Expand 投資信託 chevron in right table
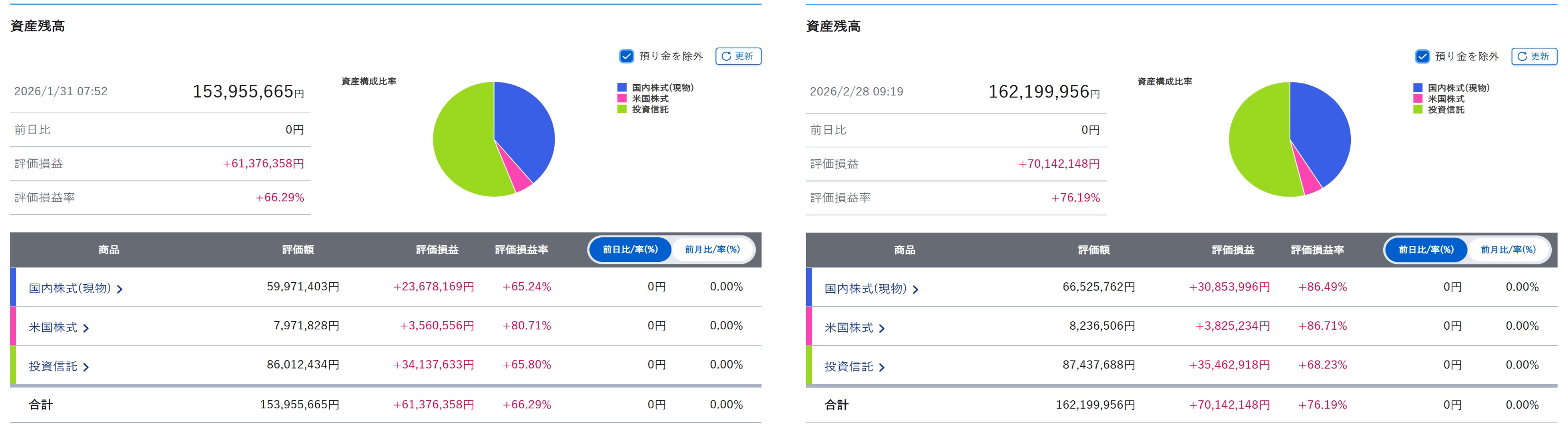Screen dimensions: 1568x442 (881, 367)
